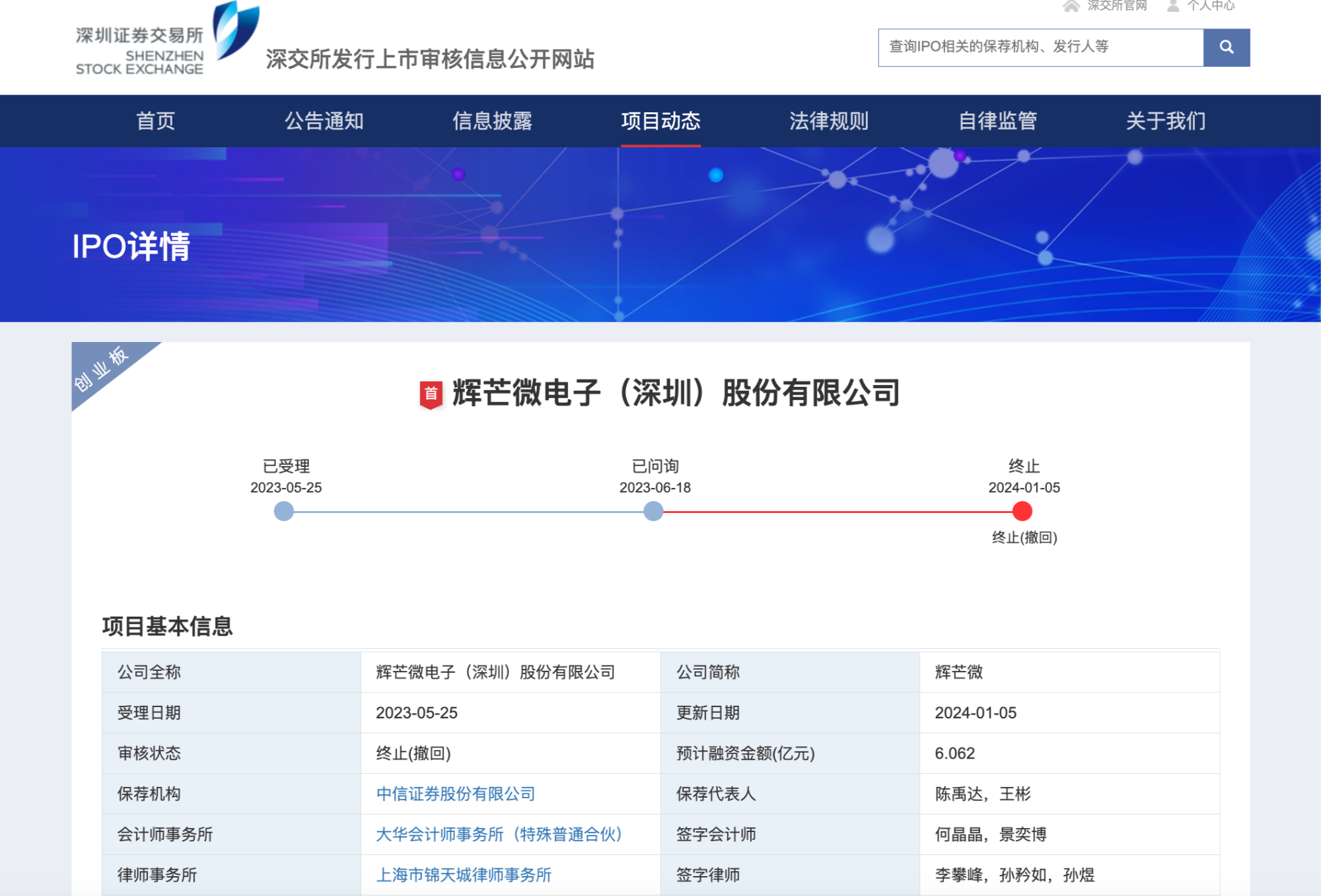The height and width of the screenshot is (896, 1321).
Task: Open the 法律规则 menu
Action: coord(829,121)
